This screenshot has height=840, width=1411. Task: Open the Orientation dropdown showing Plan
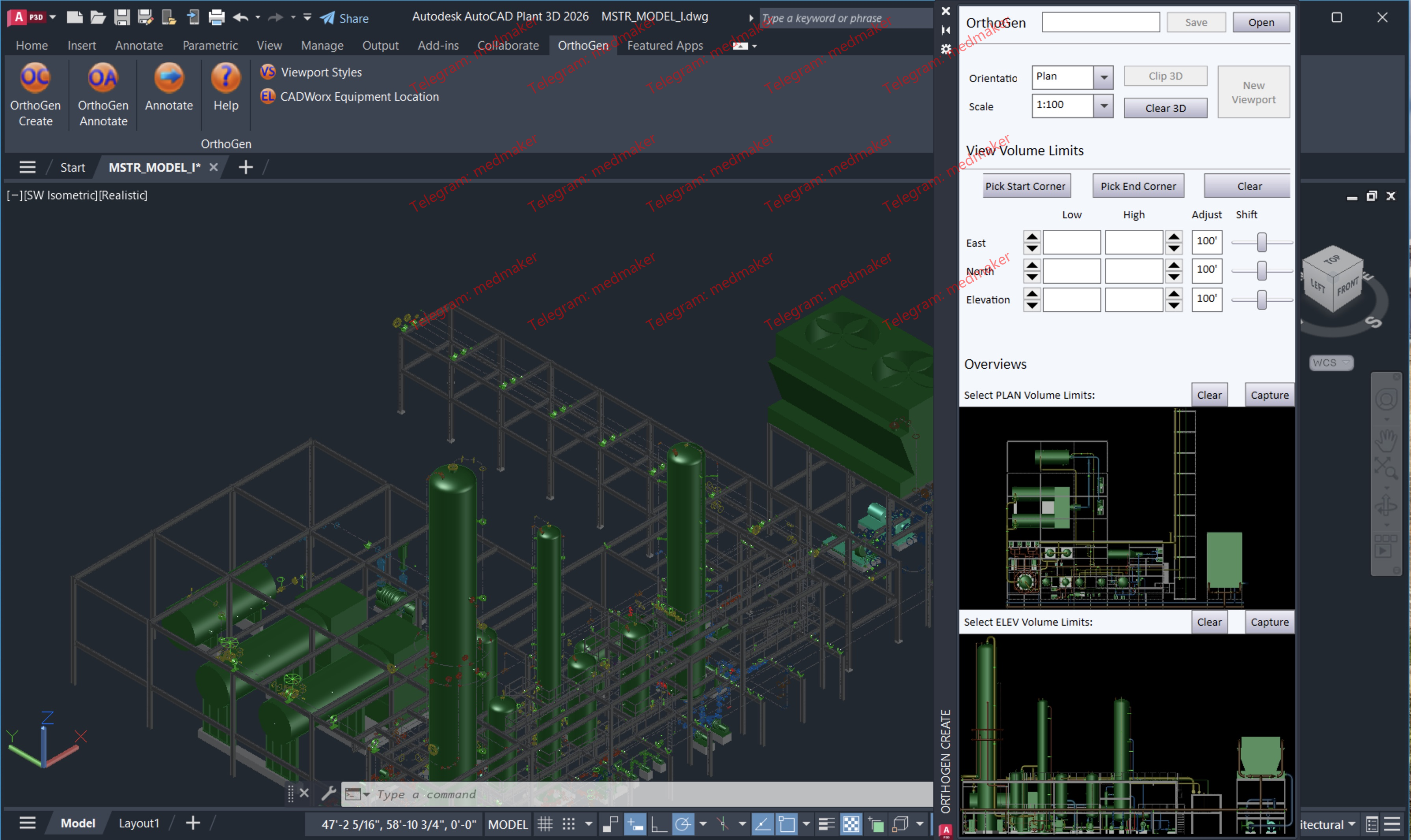click(x=1104, y=78)
